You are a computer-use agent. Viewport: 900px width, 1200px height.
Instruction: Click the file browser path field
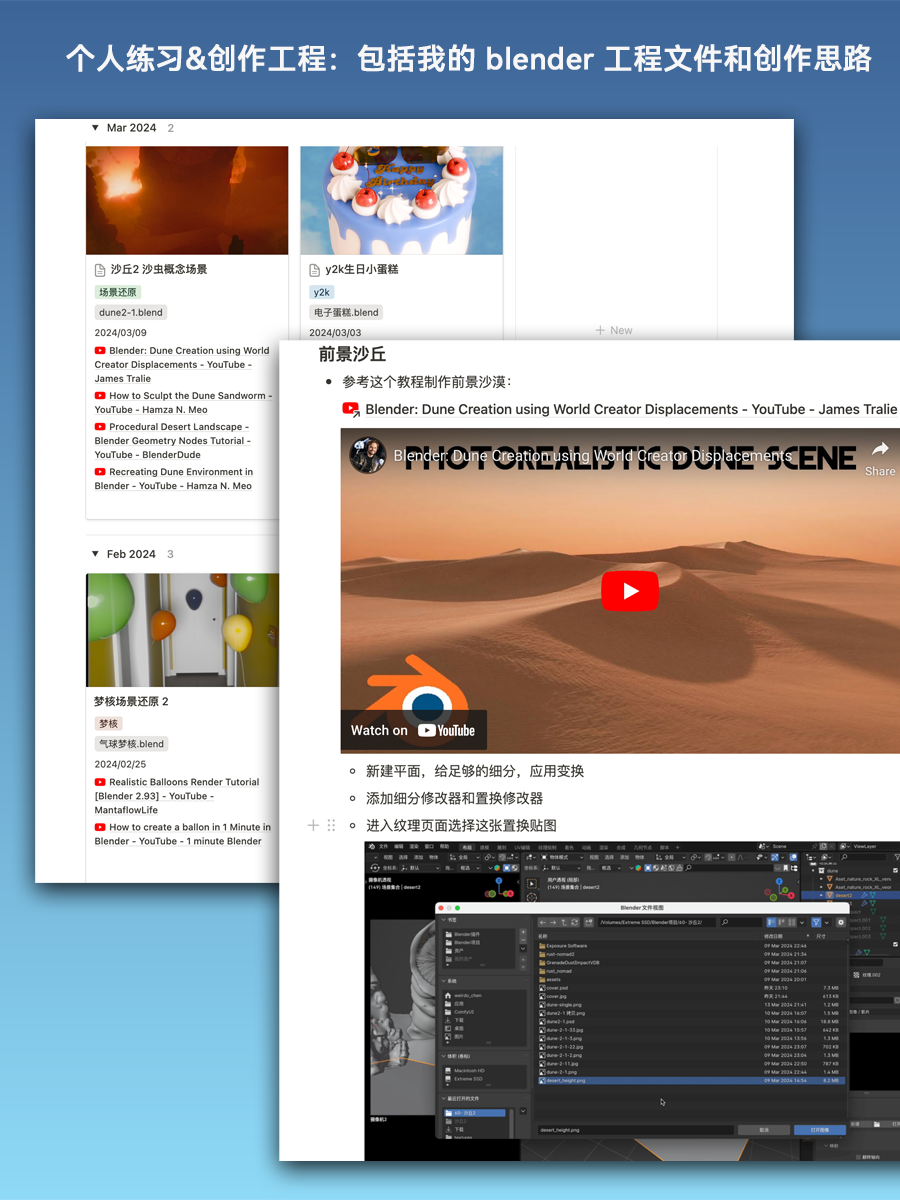[x=657, y=922]
